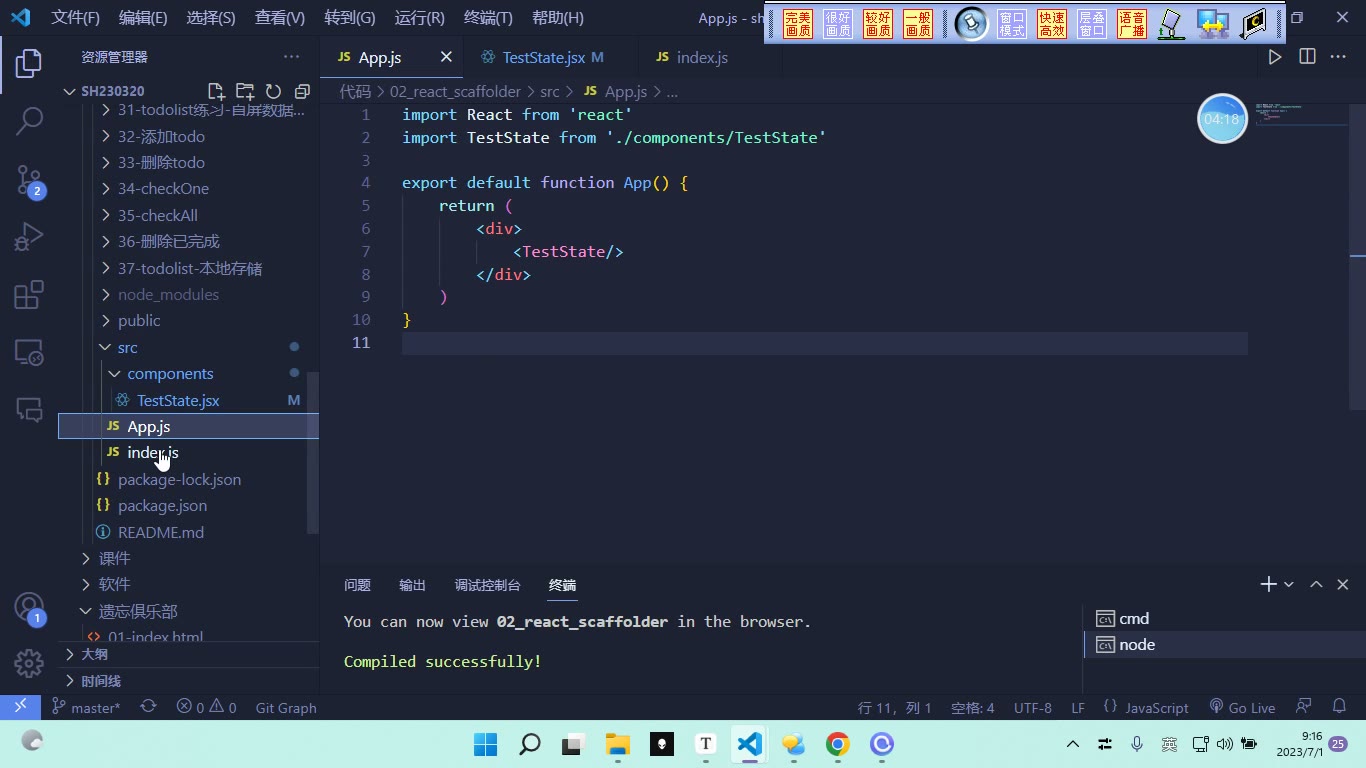Screen dimensions: 1366x768
Task: Open notifications bell in status bar
Action: (1340, 707)
